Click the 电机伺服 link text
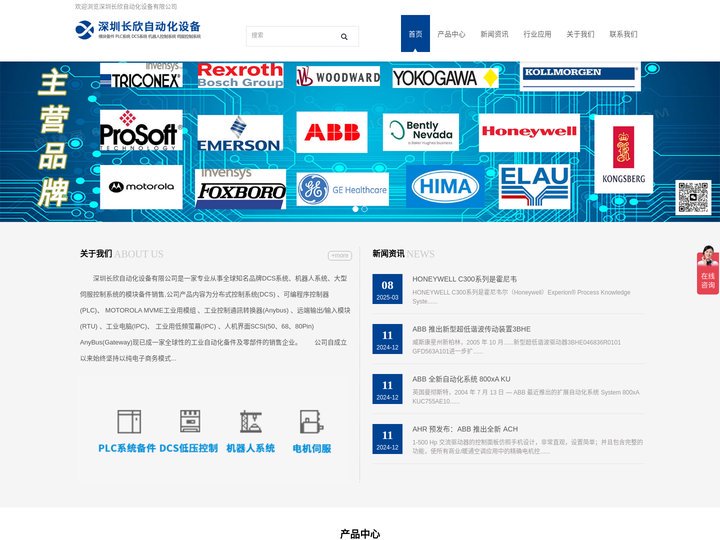 click(312, 448)
